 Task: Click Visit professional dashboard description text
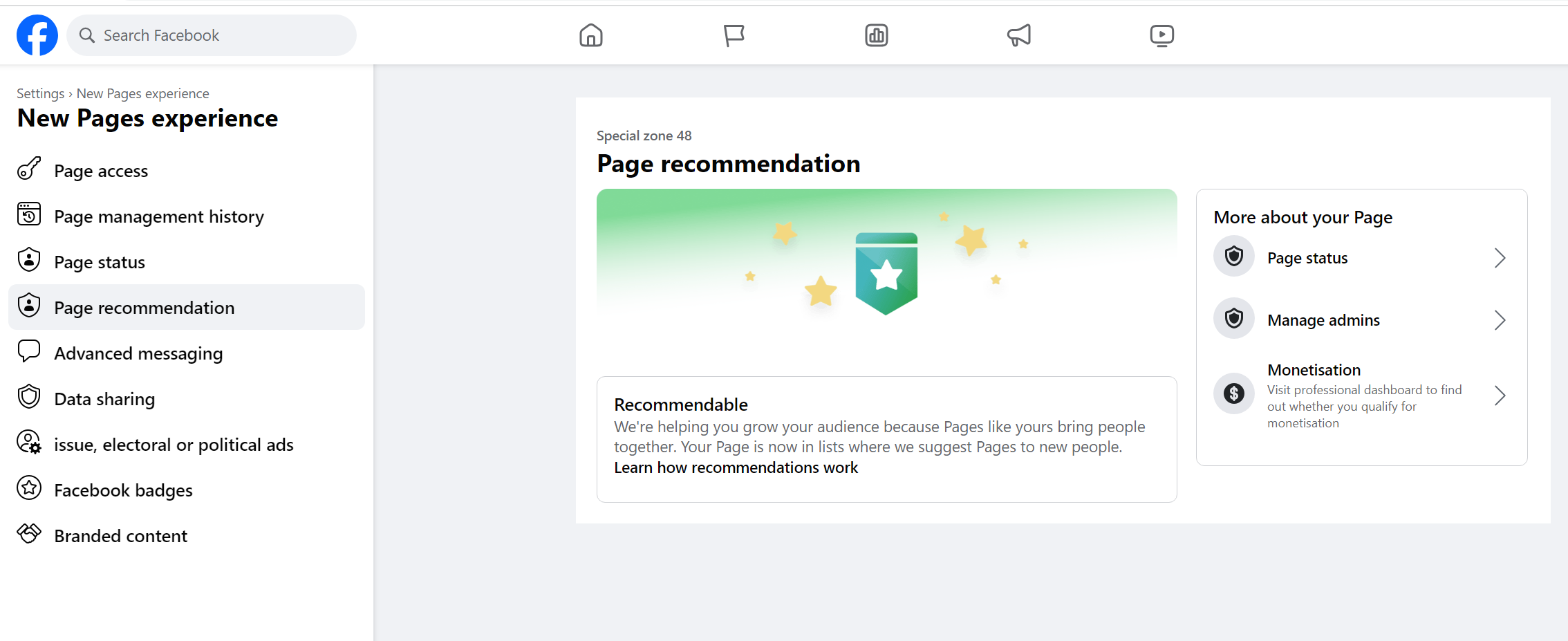pyautogui.click(x=1364, y=407)
